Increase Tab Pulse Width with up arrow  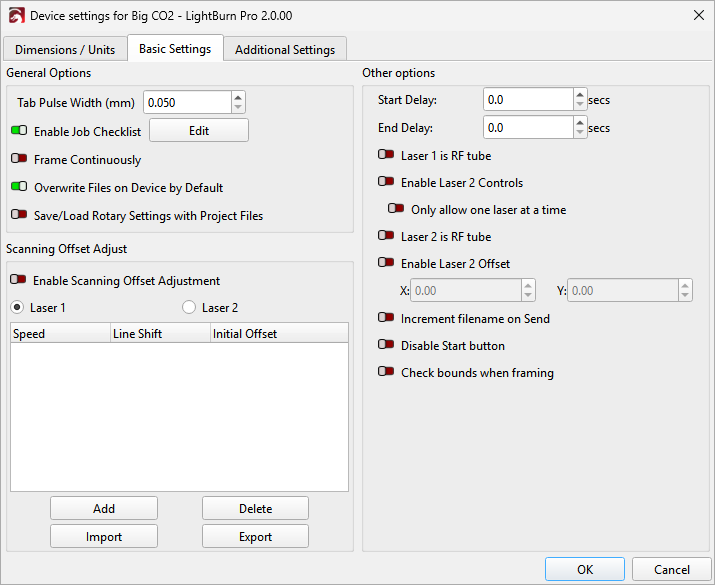[x=238, y=97]
